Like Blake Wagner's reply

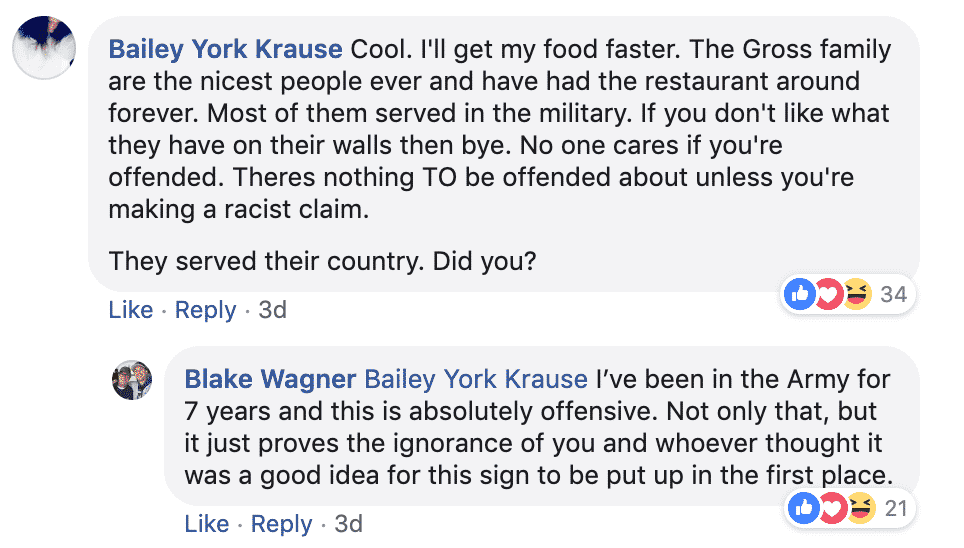click(207, 523)
